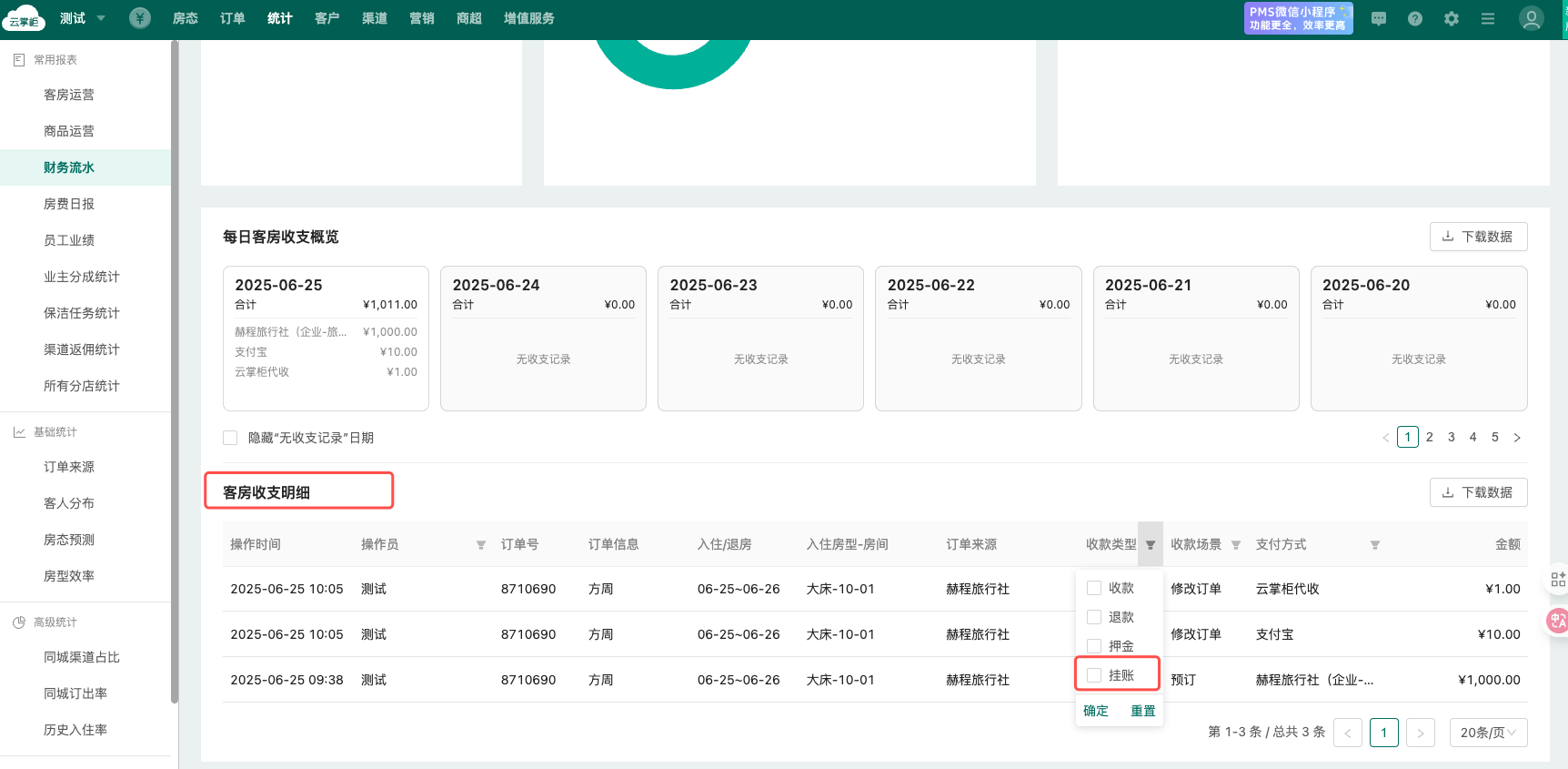Click the ¥1,000.00 amount in 预订 row
Image resolution: width=1568 pixels, height=769 pixels.
click(x=1489, y=680)
